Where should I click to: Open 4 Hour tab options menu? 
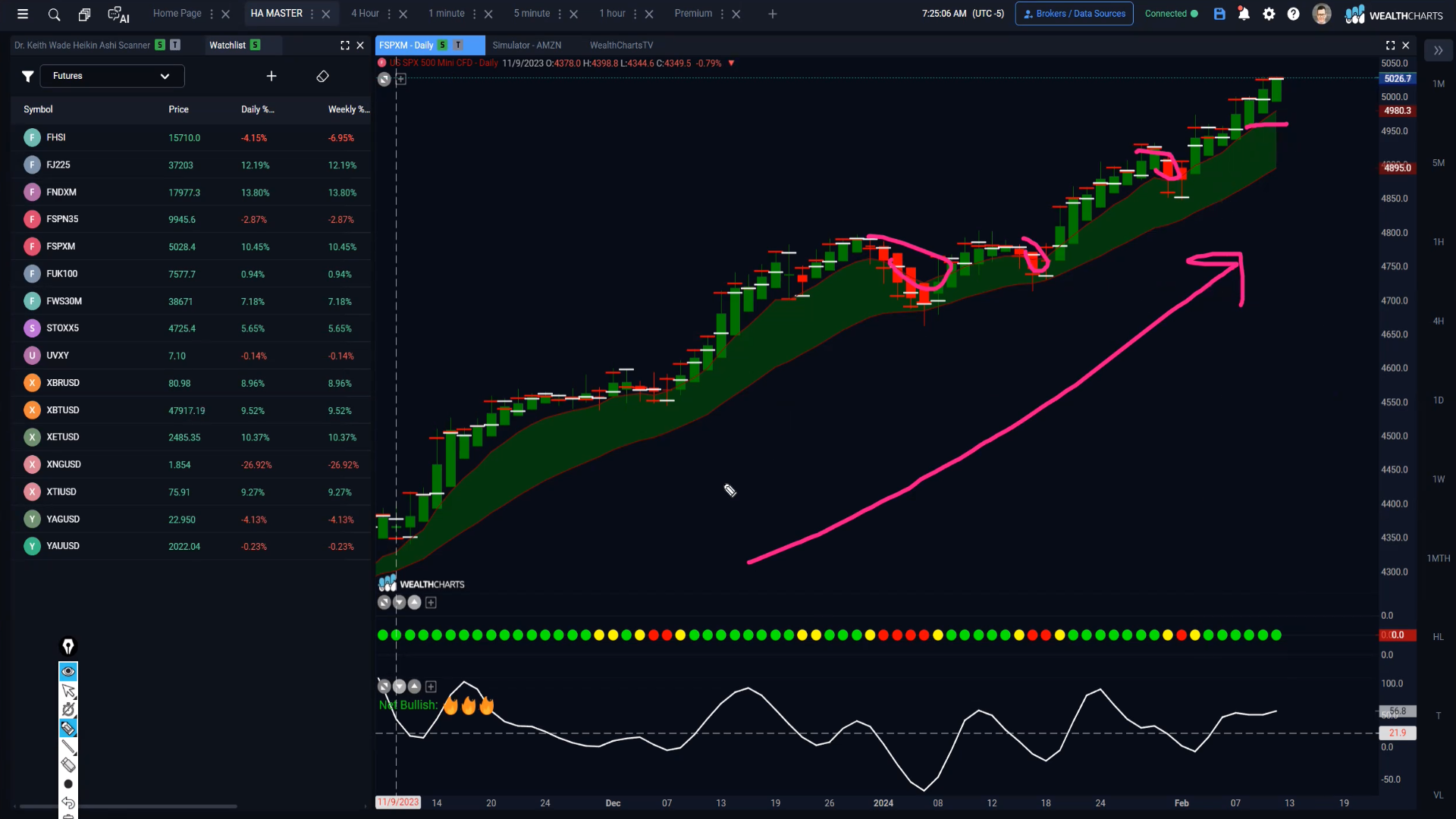click(389, 14)
